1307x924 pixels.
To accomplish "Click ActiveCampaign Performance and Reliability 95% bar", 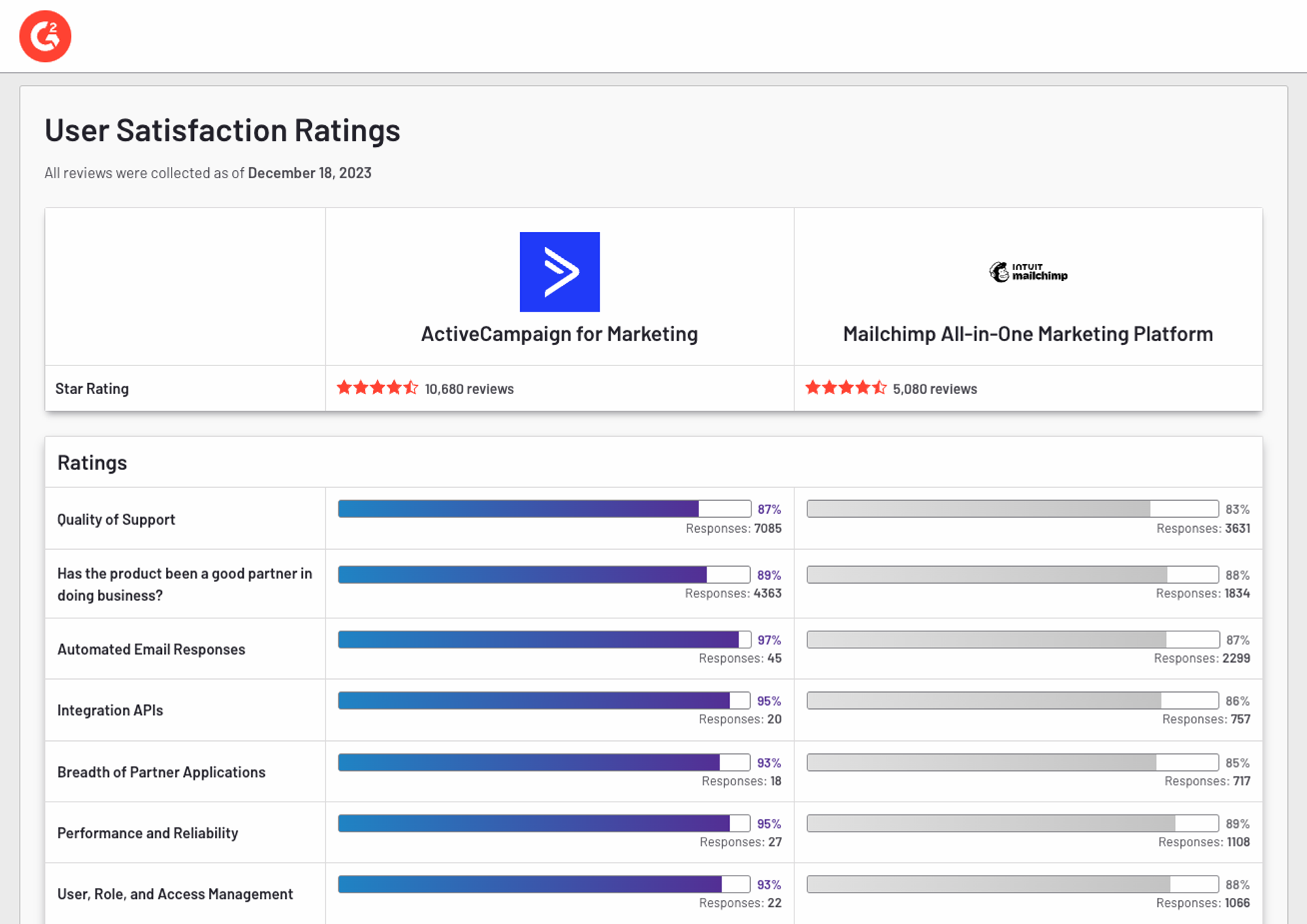I will (544, 823).
